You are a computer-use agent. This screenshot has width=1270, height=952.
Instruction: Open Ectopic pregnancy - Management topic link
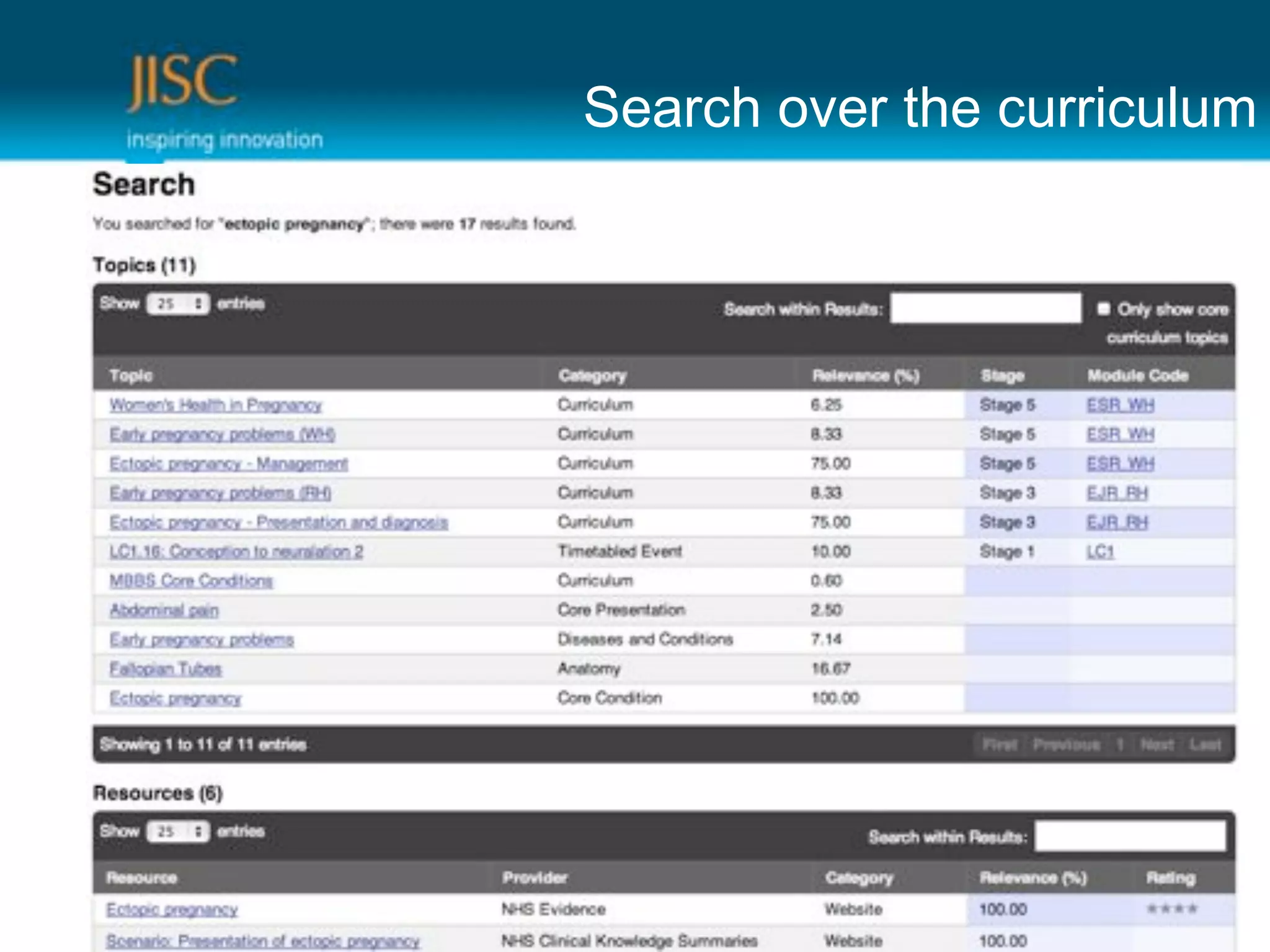(228, 464)
